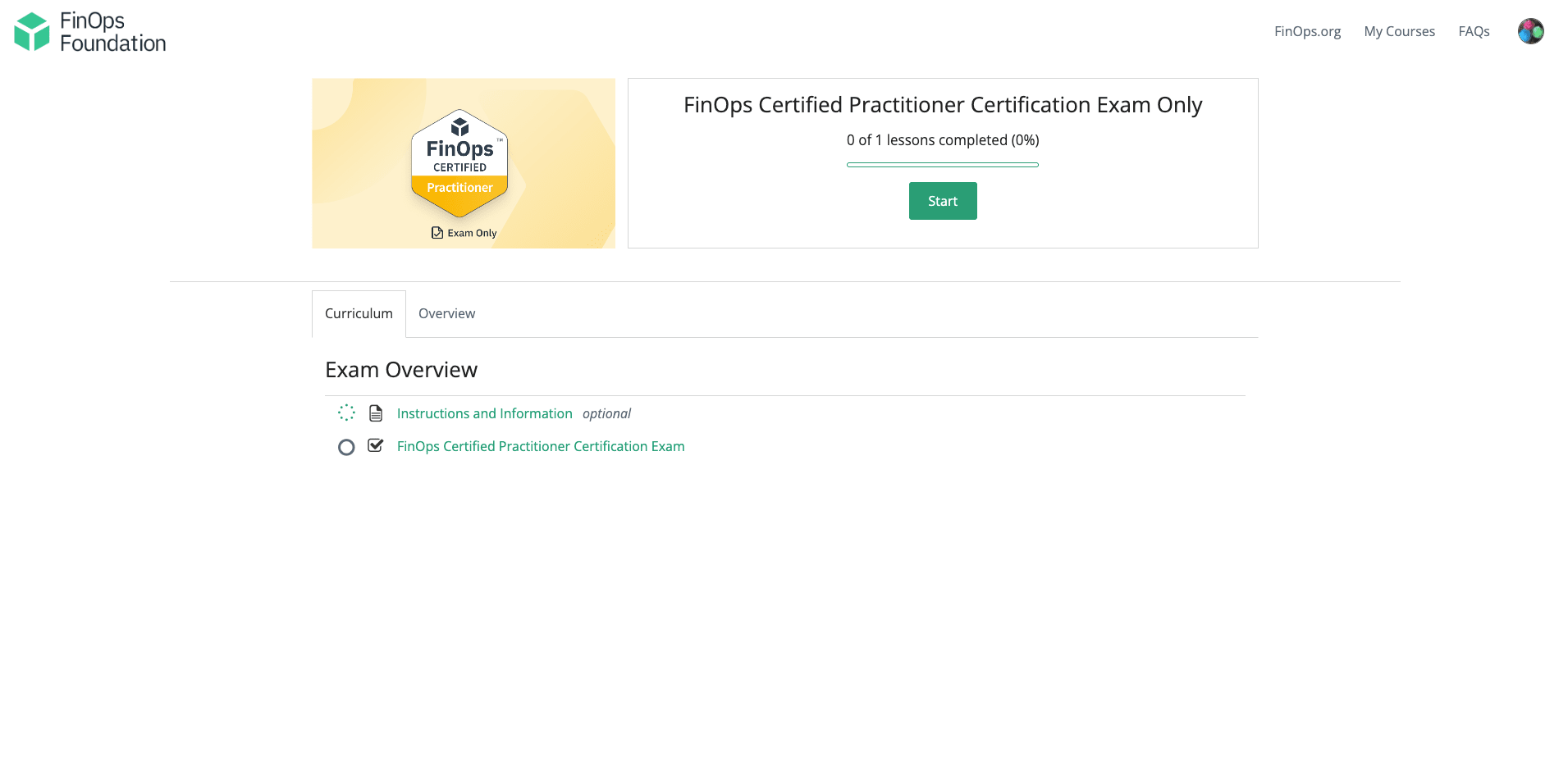This screenshot has height=775, width=1568.
Task: Open FinOps Certified Practitioner Certification Exam lesson
Action: (541, 446)
